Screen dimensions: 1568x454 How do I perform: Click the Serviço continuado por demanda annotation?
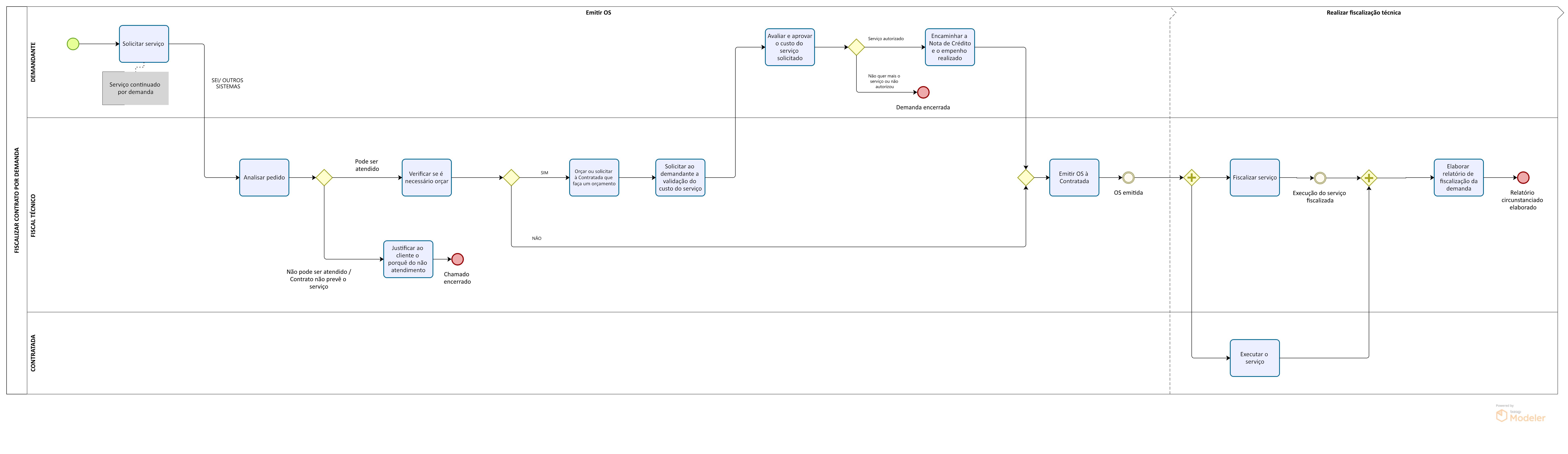click(x=135, y=88)
